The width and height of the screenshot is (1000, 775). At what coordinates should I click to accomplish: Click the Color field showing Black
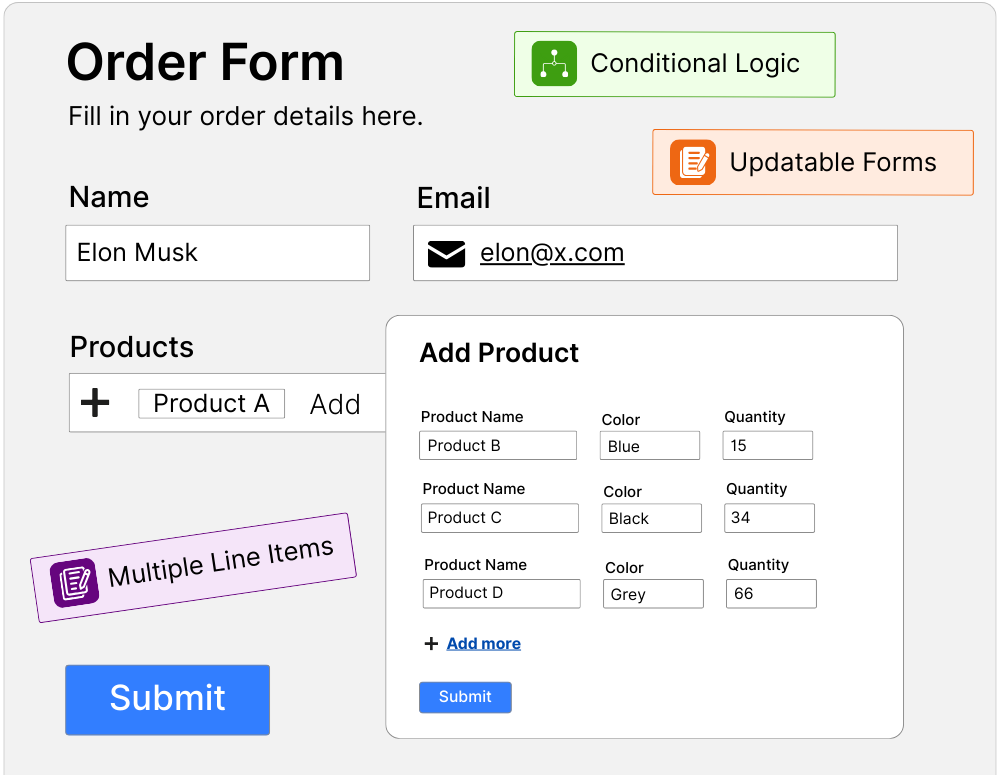(651, 518)
